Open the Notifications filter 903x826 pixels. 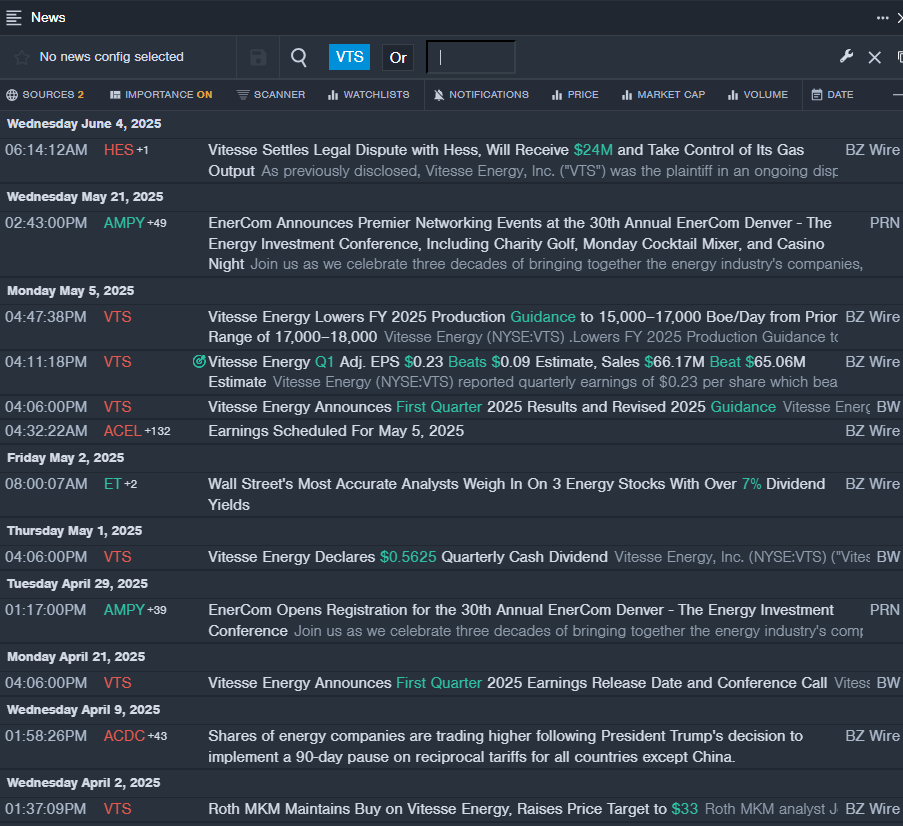[481, 94]
